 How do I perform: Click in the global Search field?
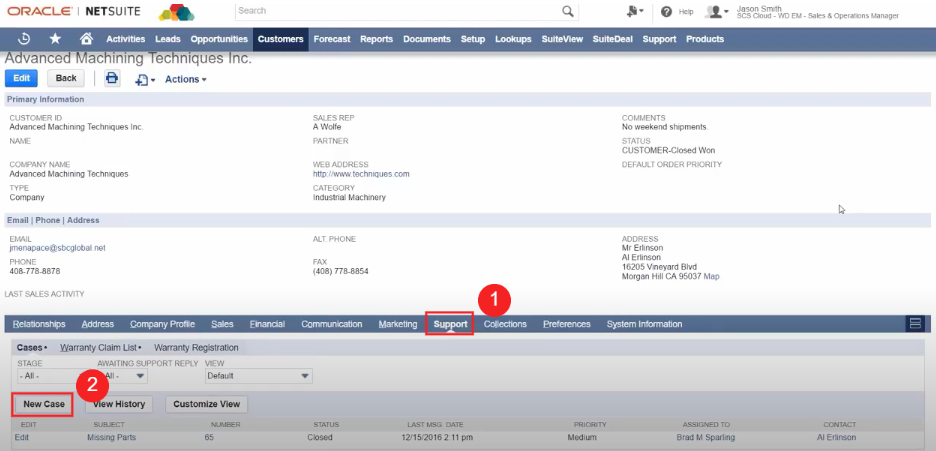[398, 11]
